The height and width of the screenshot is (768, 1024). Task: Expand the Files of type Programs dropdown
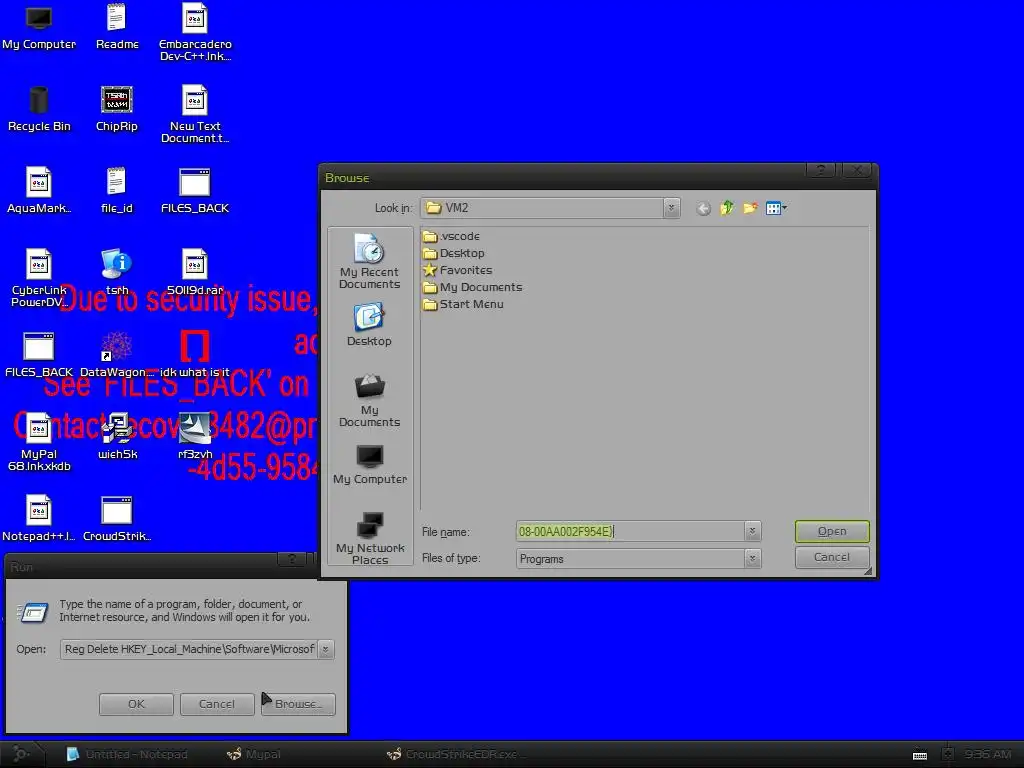(x=752, y=558)
